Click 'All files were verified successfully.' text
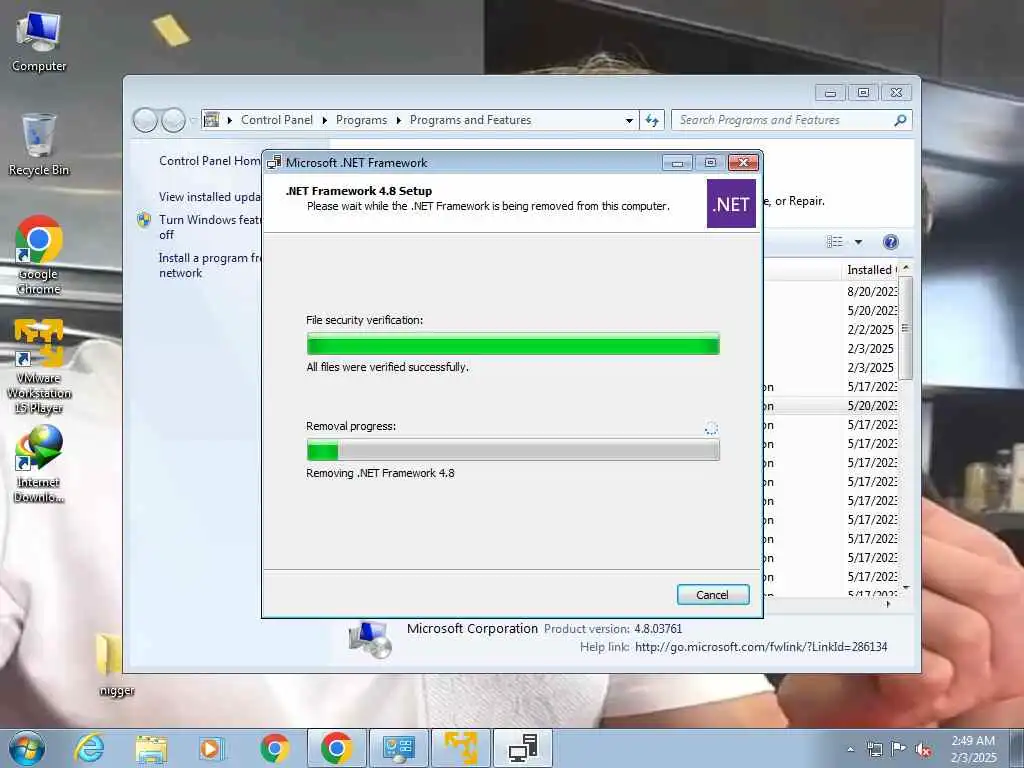This screenshot has width=1024, height=768. 387,367
